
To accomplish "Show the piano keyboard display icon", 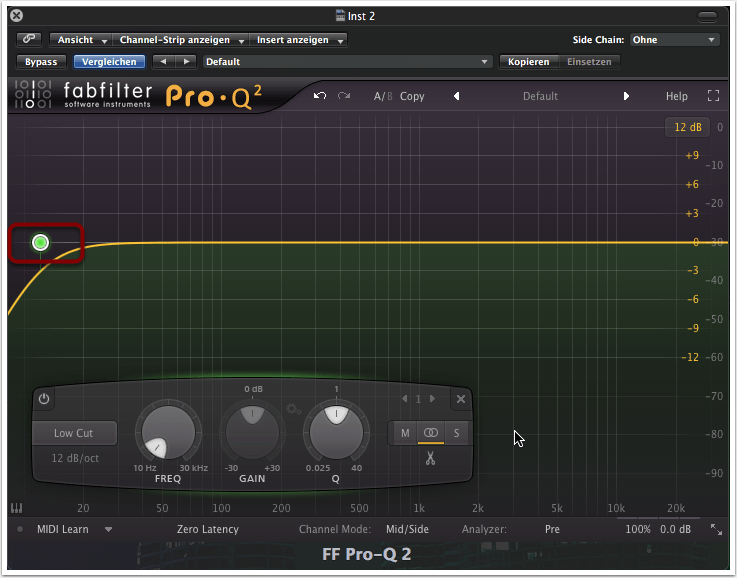I will pos(17,508).
